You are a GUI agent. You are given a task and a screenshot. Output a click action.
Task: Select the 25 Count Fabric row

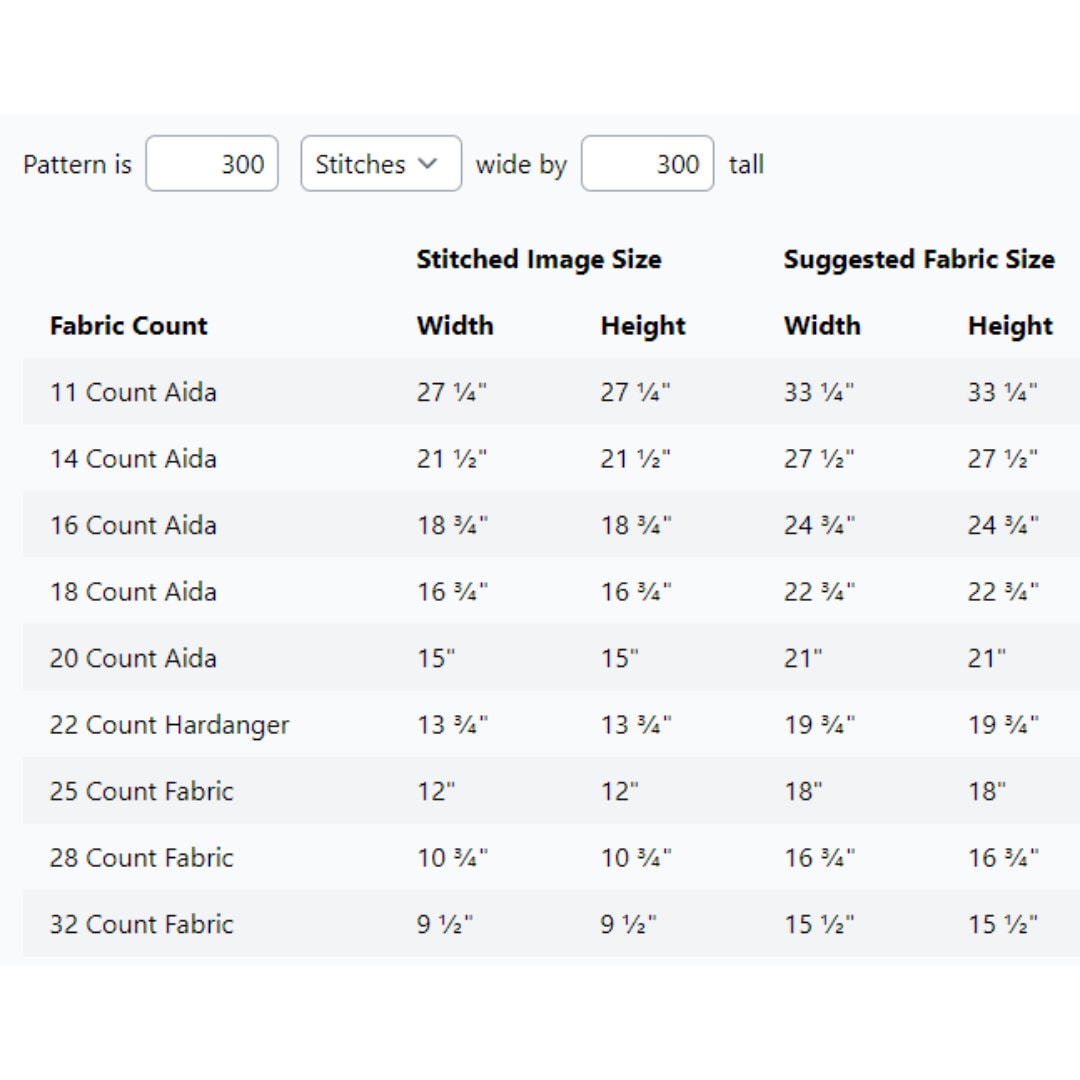[551, 790]
